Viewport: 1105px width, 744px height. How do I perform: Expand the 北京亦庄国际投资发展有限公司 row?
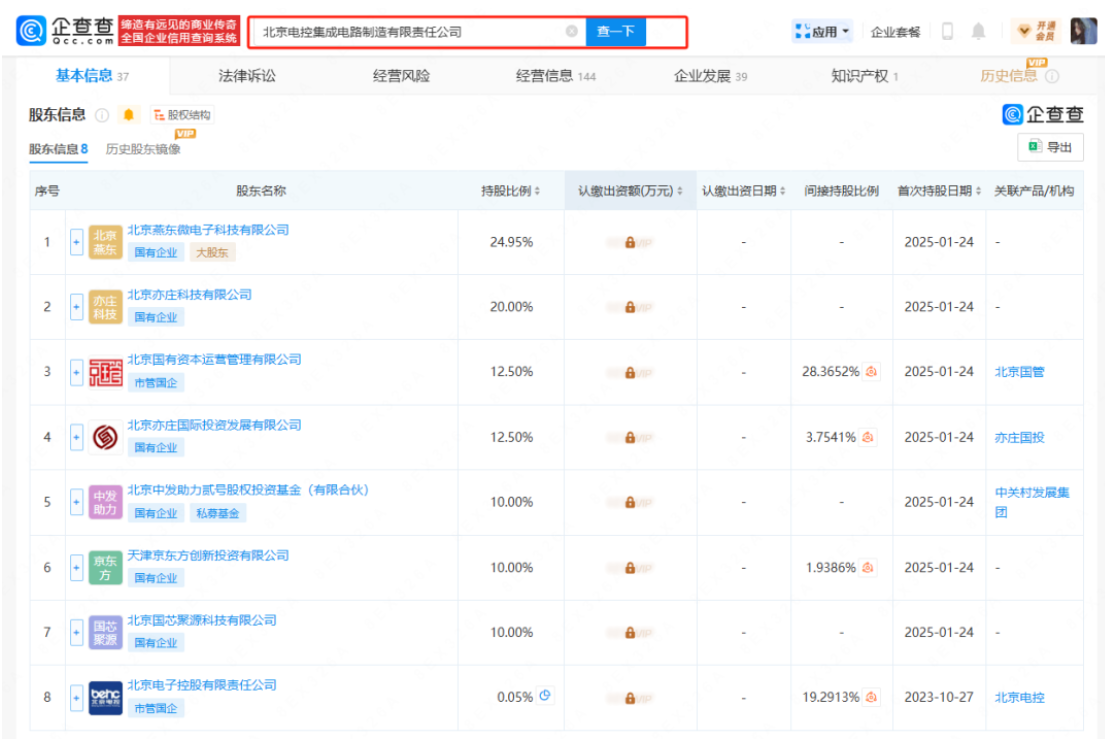(76, 438)
